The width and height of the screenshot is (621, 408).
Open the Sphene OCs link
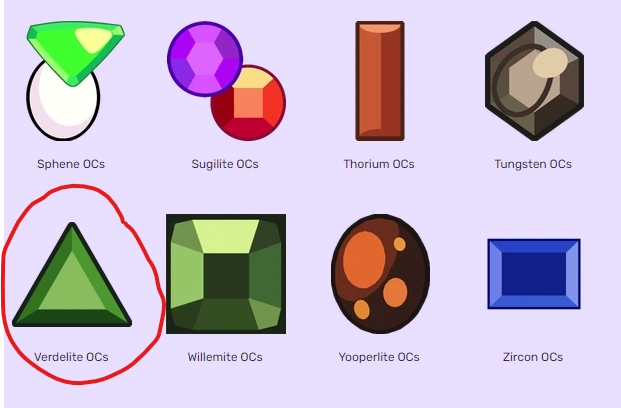pyautogui.click(x=71, y=164)
